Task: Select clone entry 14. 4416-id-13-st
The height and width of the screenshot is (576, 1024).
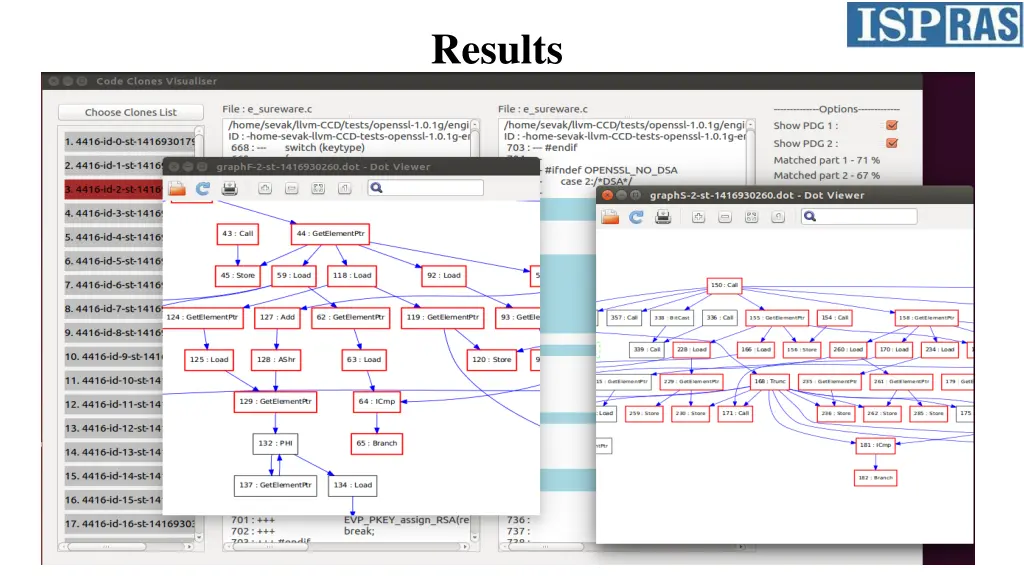Action: [x=114, y=452]
